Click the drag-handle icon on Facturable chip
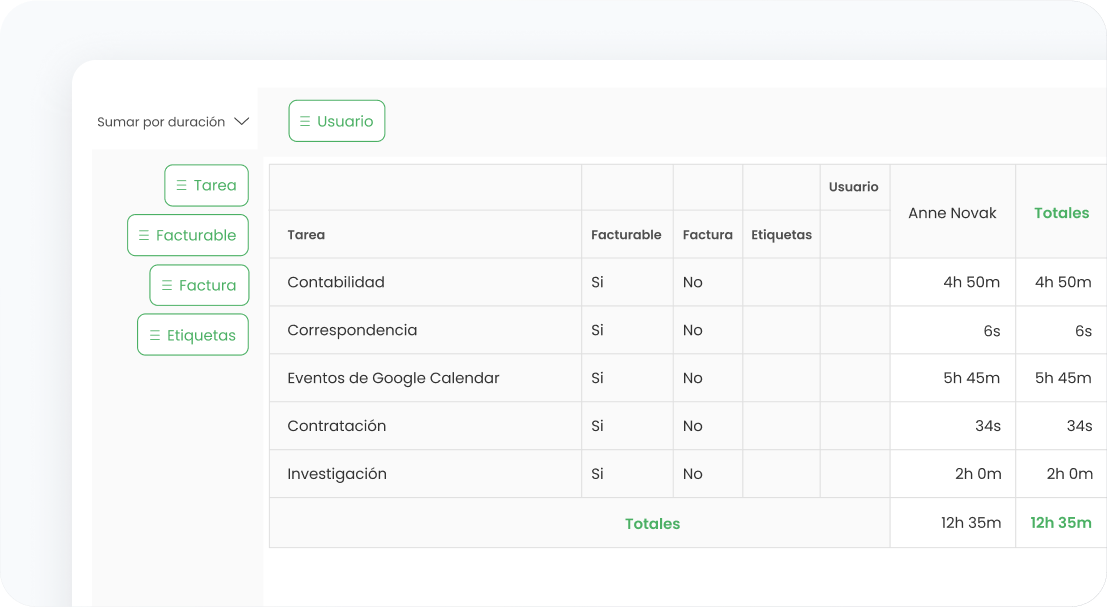The width and height of the screenshot is (1107, 607). tap(144, 235)
